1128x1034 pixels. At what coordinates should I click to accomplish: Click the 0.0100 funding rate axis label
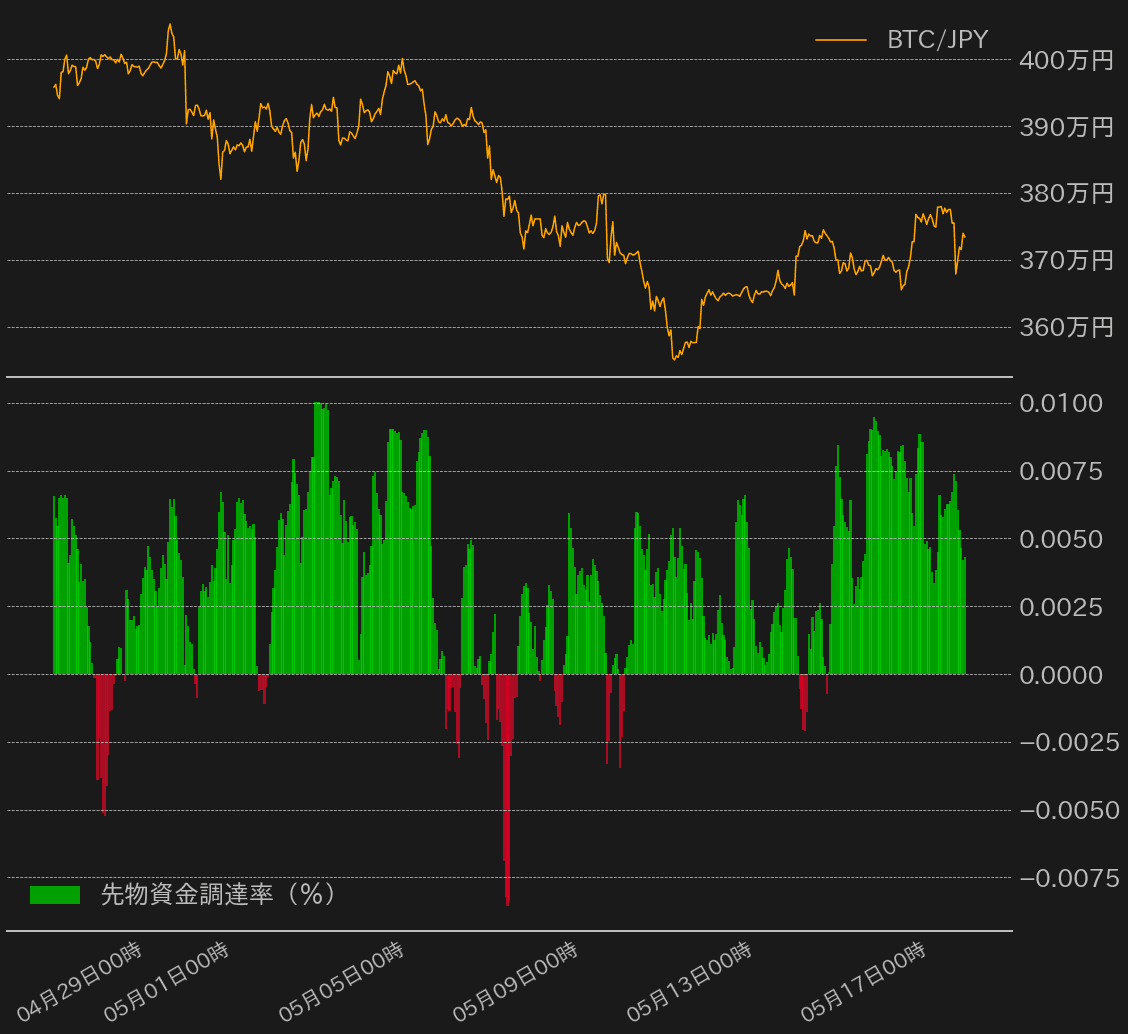[1061, 403]
